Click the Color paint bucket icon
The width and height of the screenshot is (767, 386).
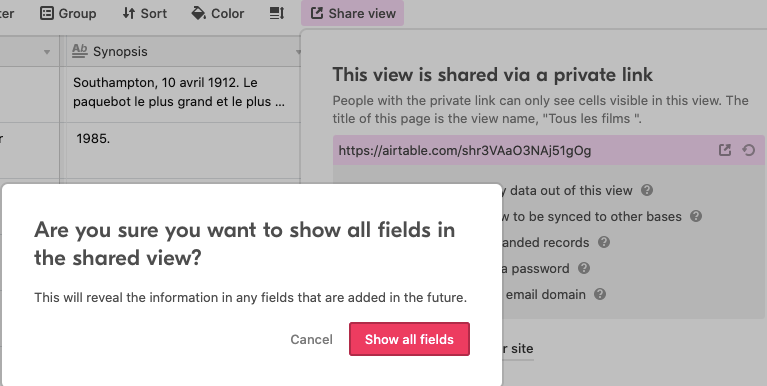[198, 13]
